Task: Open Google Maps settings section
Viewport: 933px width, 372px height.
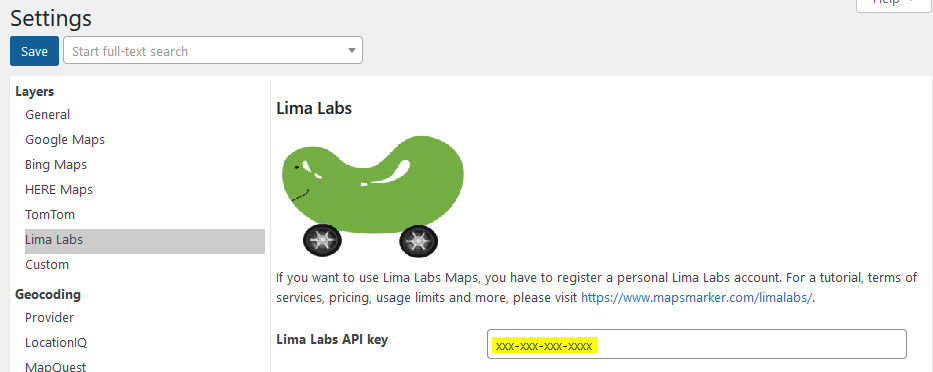Action: 65,139
